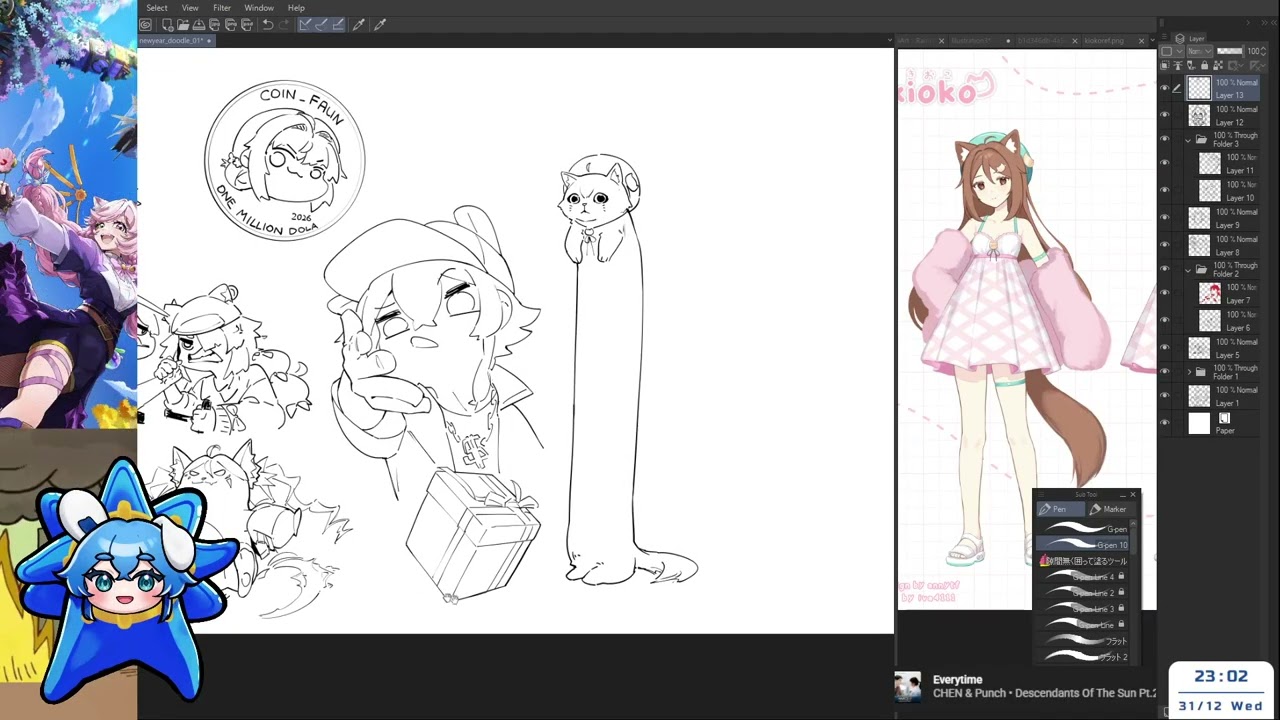The image size is (1280, 720).
Task: Select the G-pen 10 brush
Action: [x=1084, y=544]
